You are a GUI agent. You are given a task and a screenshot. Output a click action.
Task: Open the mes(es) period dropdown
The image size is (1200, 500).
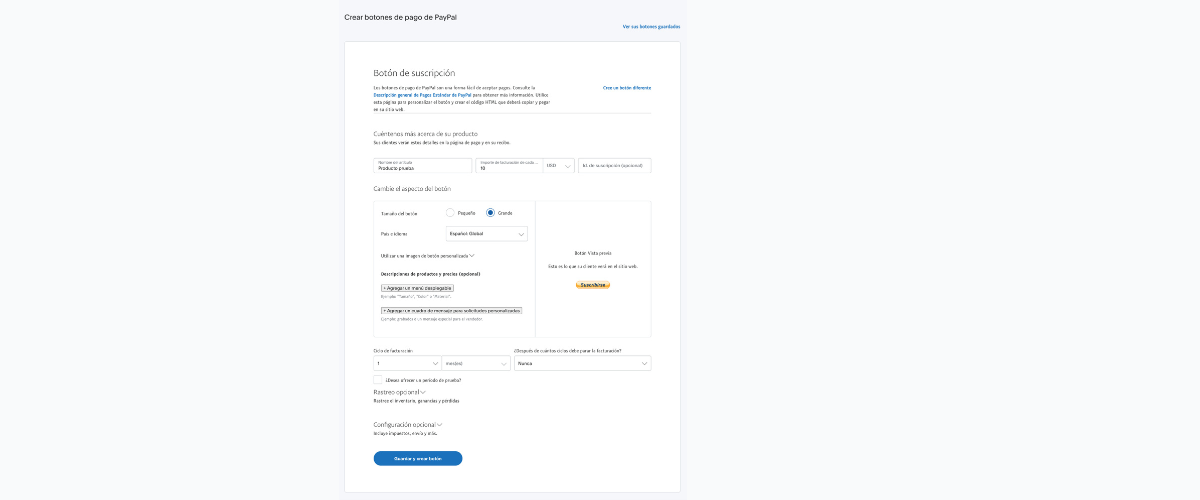coord(476,363)
